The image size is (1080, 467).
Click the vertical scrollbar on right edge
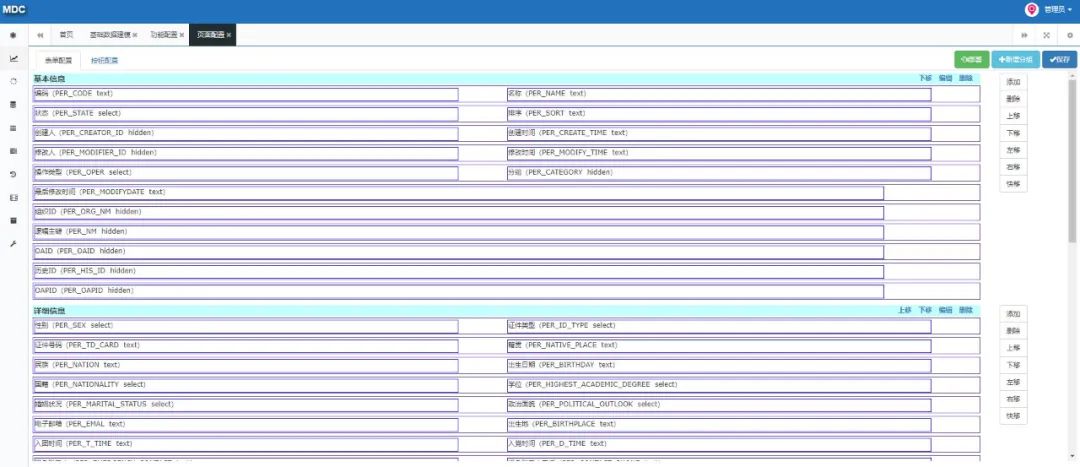[1072, 159]
